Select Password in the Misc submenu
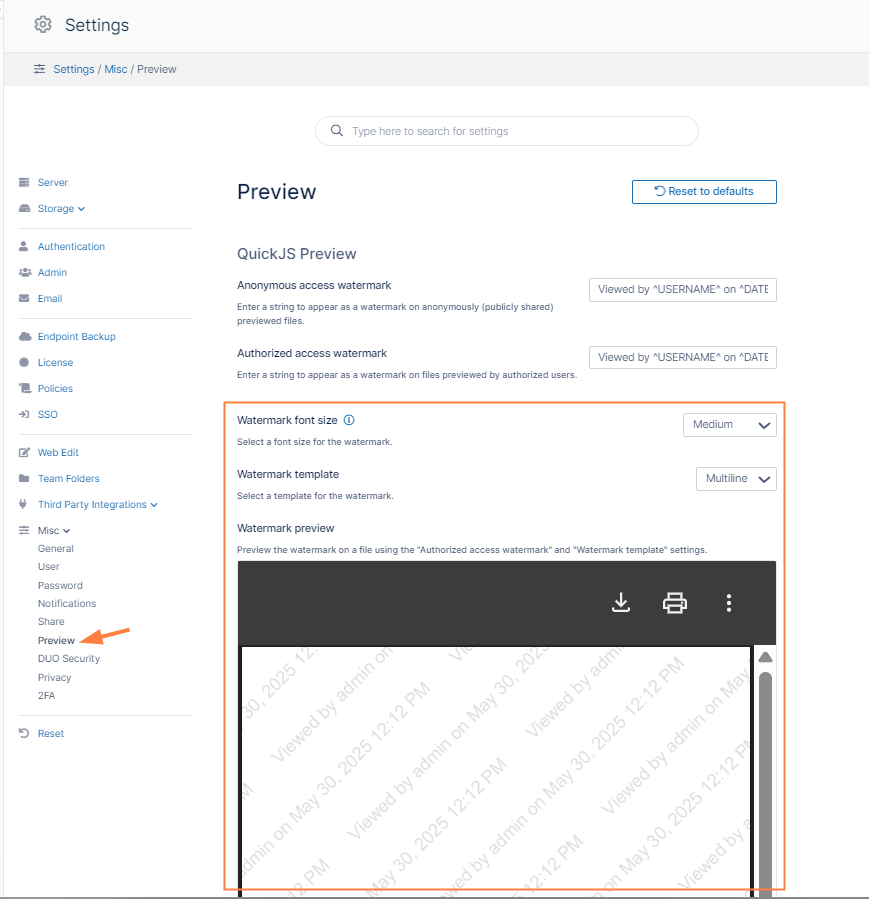The height and width of the screenshot is (899, 869). pos(60,585)
